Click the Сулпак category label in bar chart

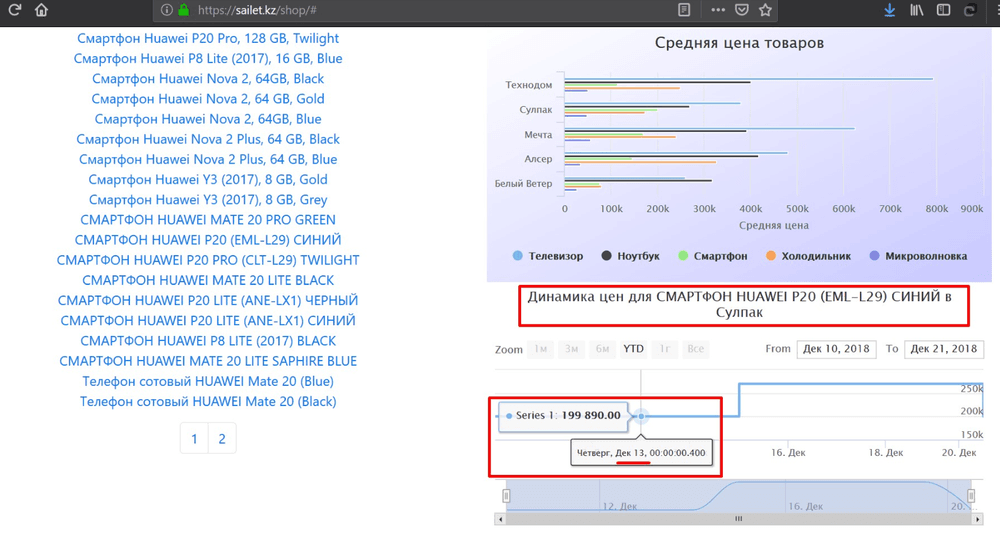tap(536, 110)
